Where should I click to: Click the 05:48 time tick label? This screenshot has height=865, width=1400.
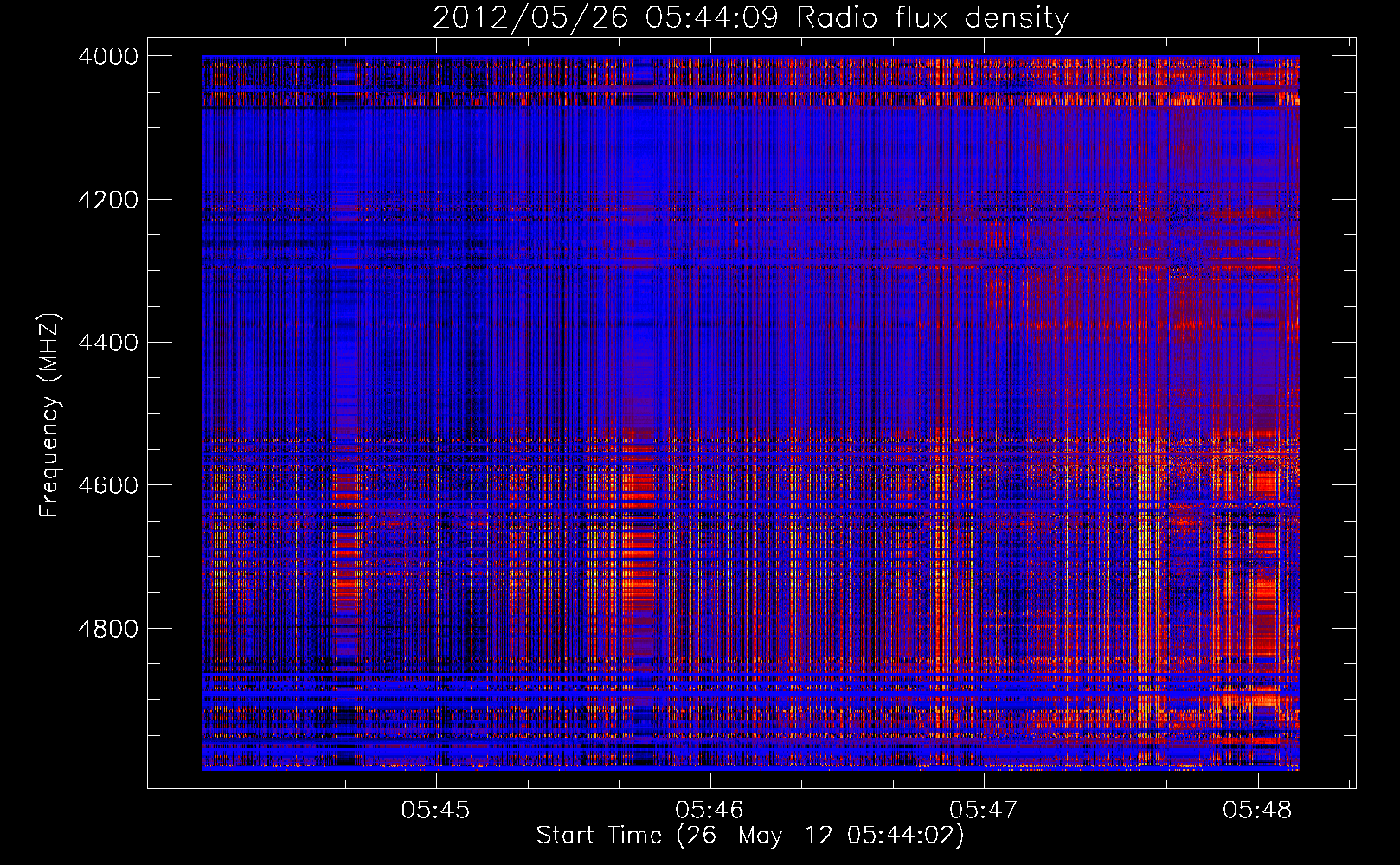pos(1257,810)
